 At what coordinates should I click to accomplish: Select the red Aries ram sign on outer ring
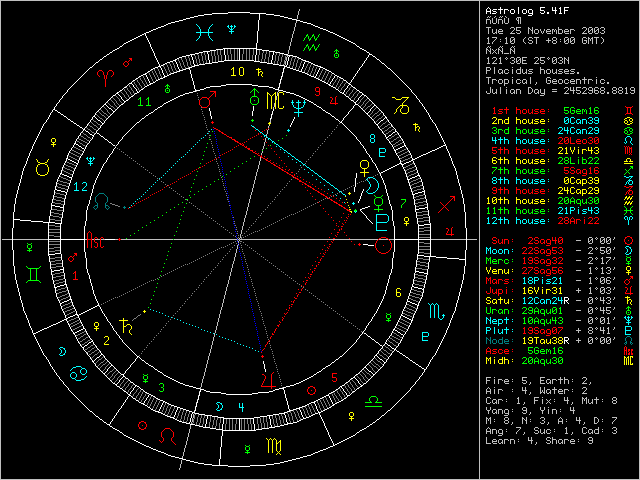coord(105,78)
